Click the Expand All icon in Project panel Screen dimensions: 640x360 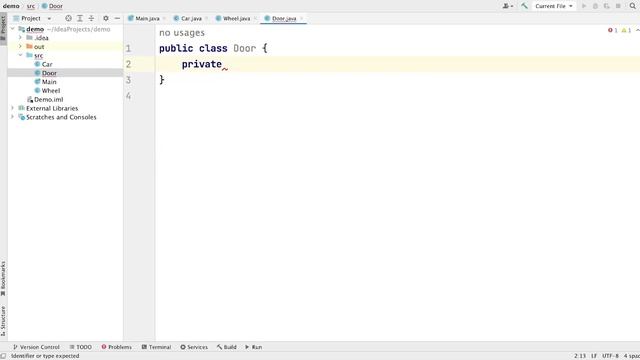tap(80, 18)
